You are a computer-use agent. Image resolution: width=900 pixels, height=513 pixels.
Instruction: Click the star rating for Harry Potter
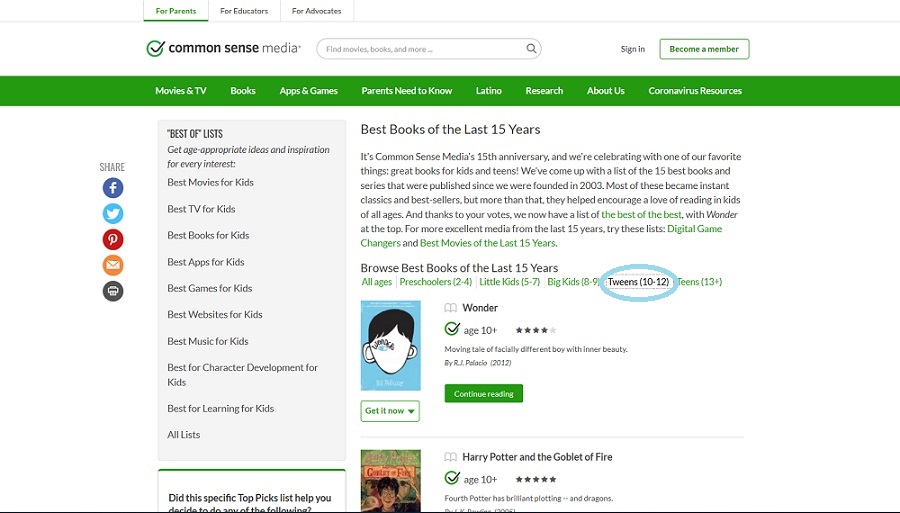(536, 479)
